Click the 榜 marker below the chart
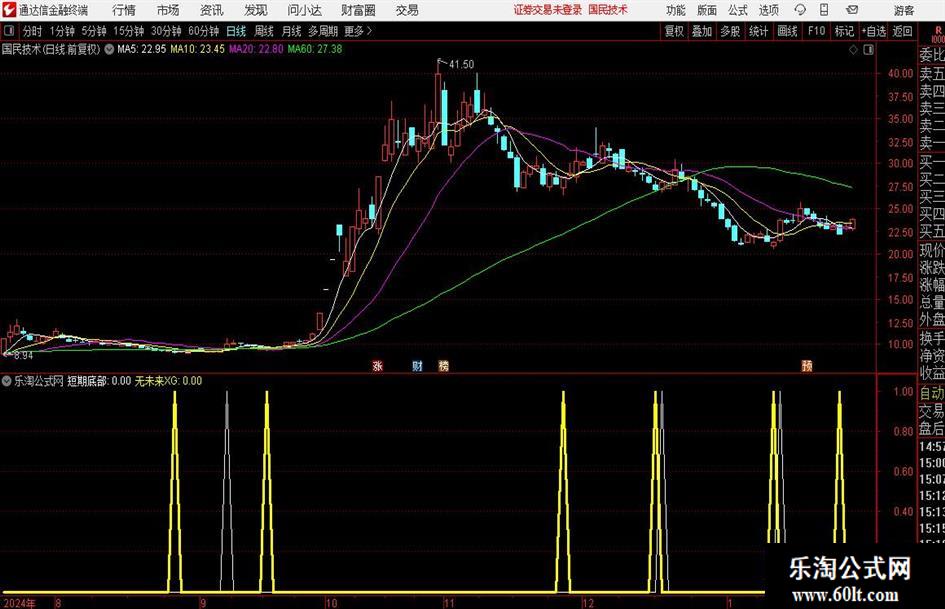The image size is (945, 609). [x=444, y=365]
